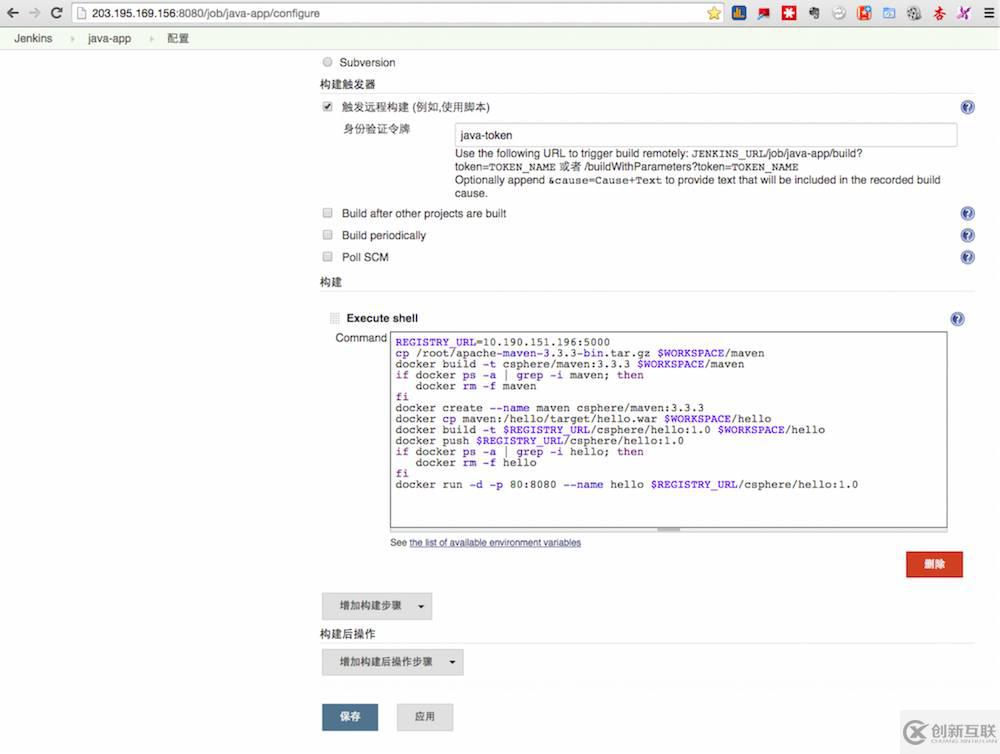The width and height of the screenshot is (1000, 754).
Task: Click the 配置 breadcrumb item
Action: click(178, 38)
